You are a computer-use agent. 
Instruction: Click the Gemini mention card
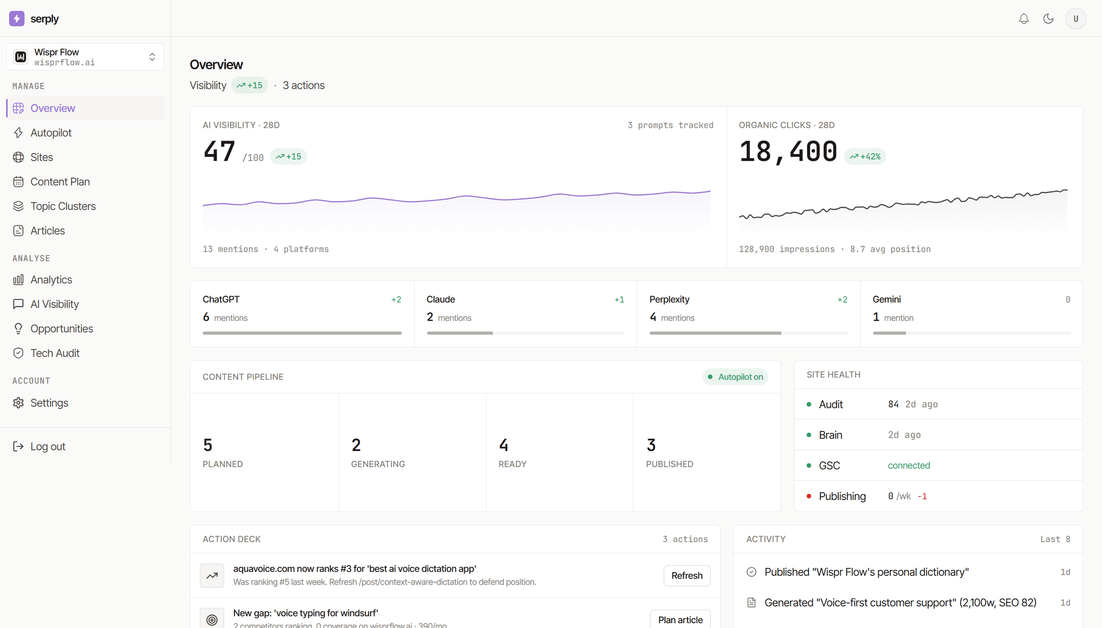(x=971, y=314)
